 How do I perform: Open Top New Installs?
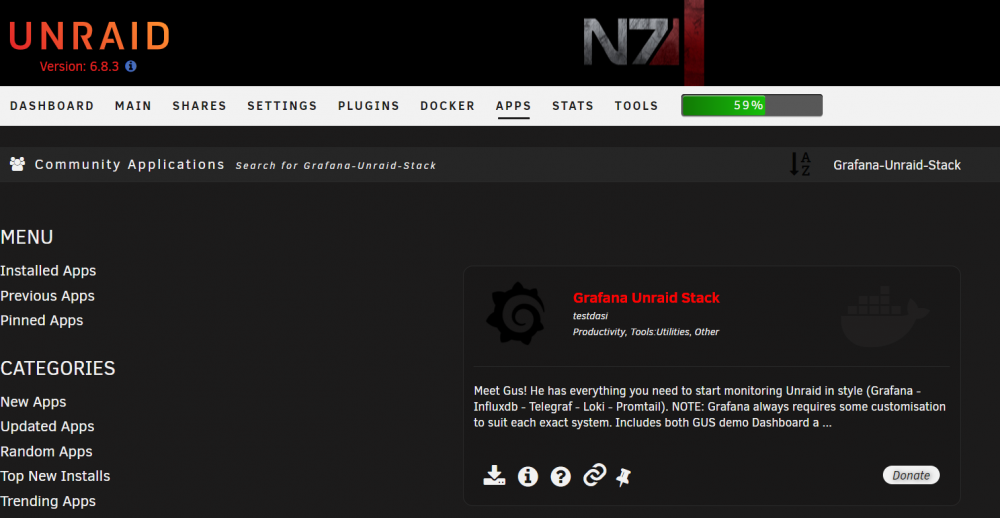click(x=55, y=476)
